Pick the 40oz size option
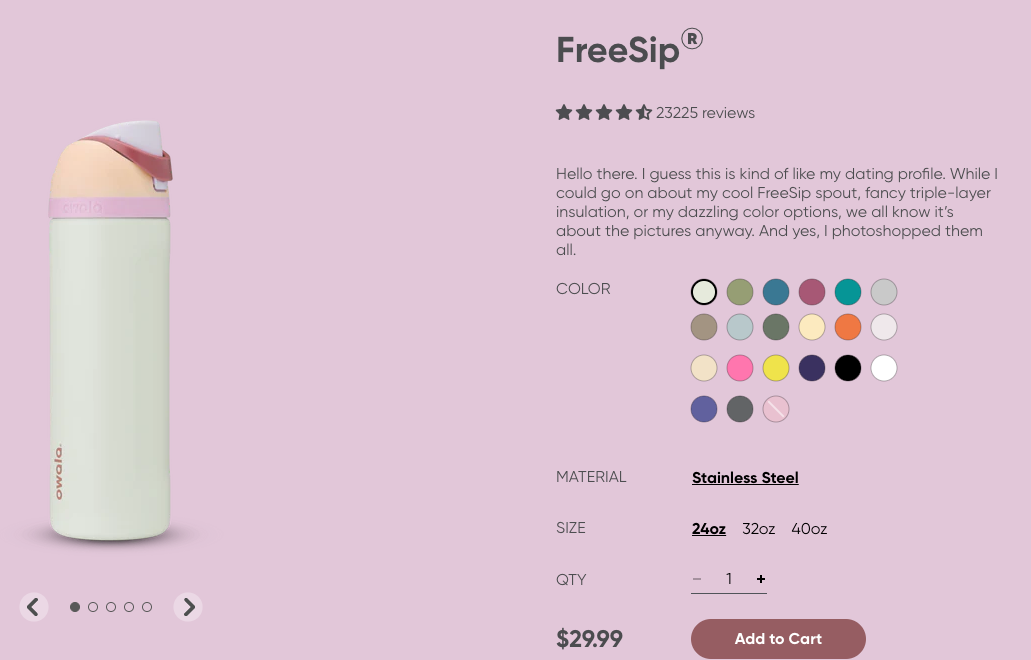The height and width of the screenshot is (660, 1031). [809, 529]
